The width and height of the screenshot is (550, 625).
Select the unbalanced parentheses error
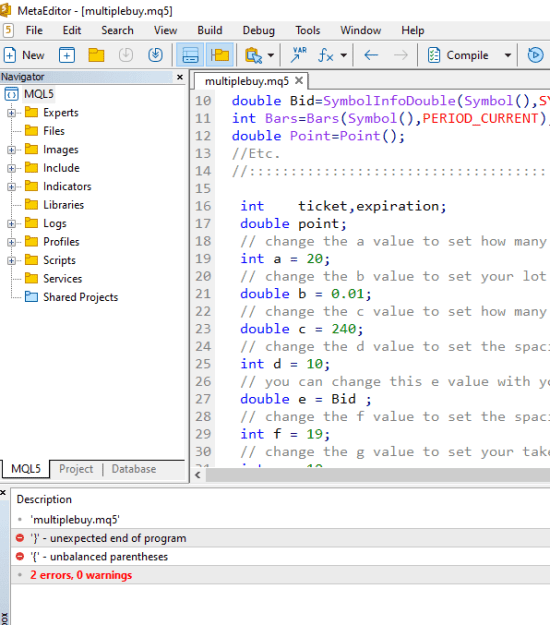click(280, 557)
